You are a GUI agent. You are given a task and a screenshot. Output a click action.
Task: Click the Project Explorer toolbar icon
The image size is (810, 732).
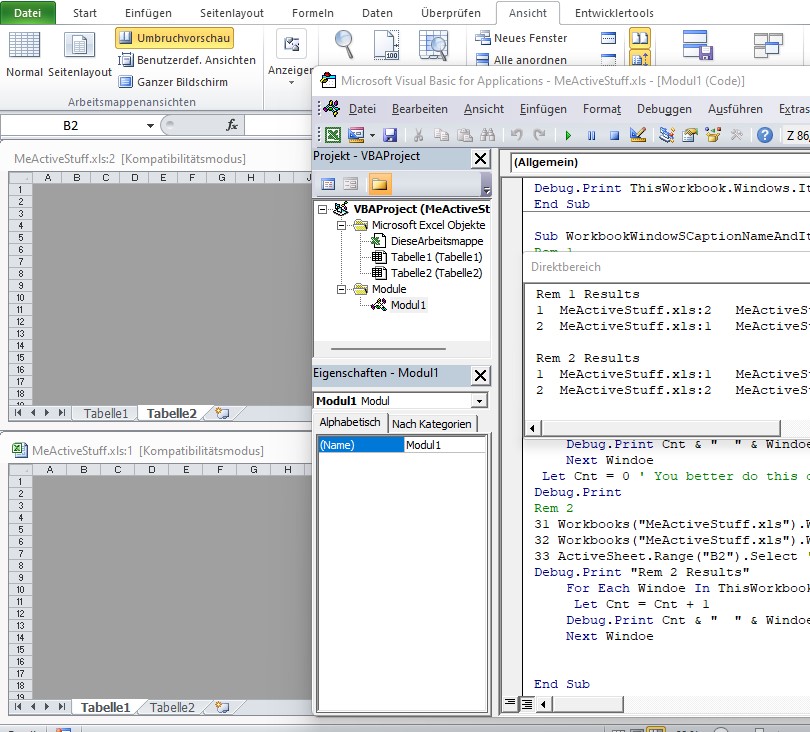(667, 135)
